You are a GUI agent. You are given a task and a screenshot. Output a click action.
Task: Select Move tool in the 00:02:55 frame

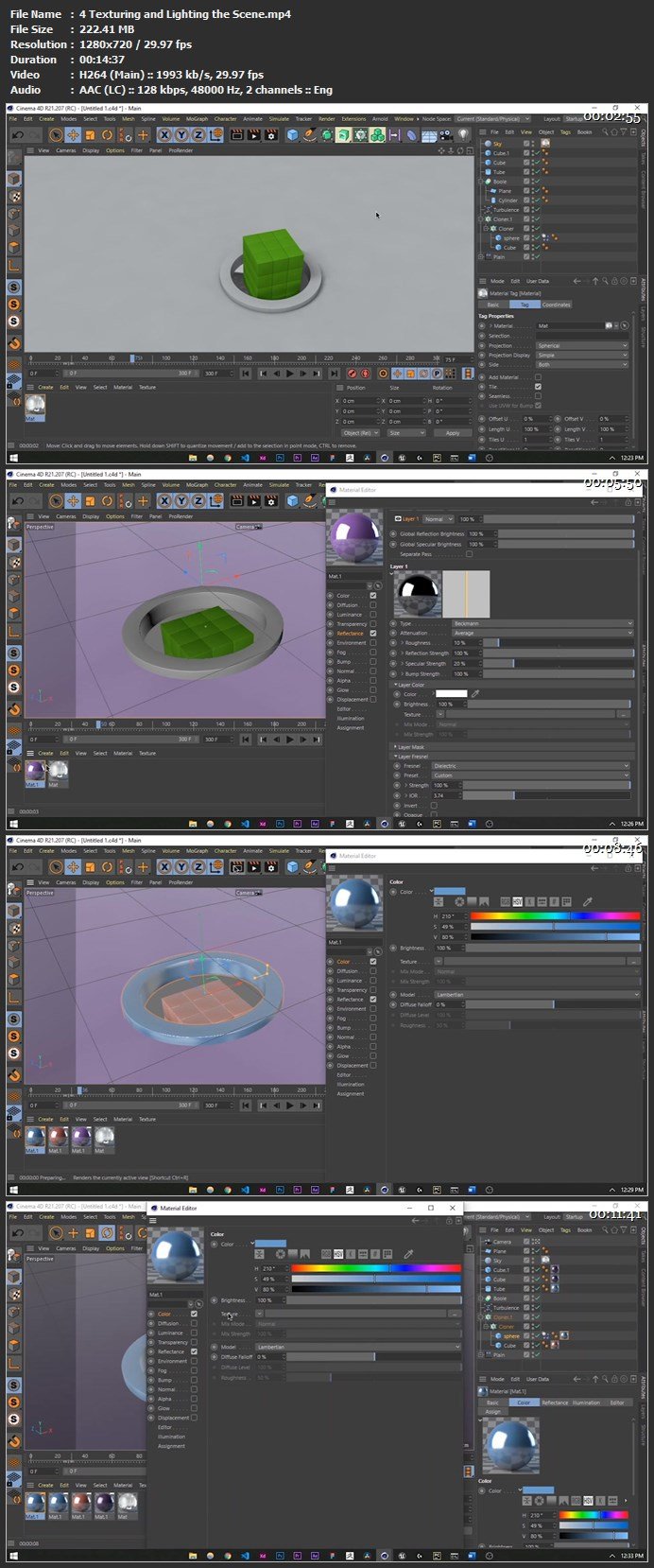[73, 135]
